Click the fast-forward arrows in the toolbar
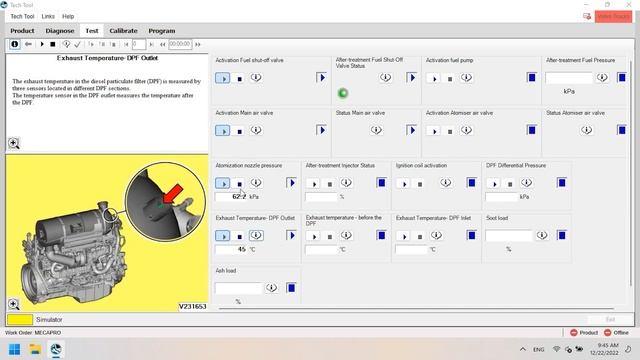Screen dimensions: 640x360 click(198, 44)
